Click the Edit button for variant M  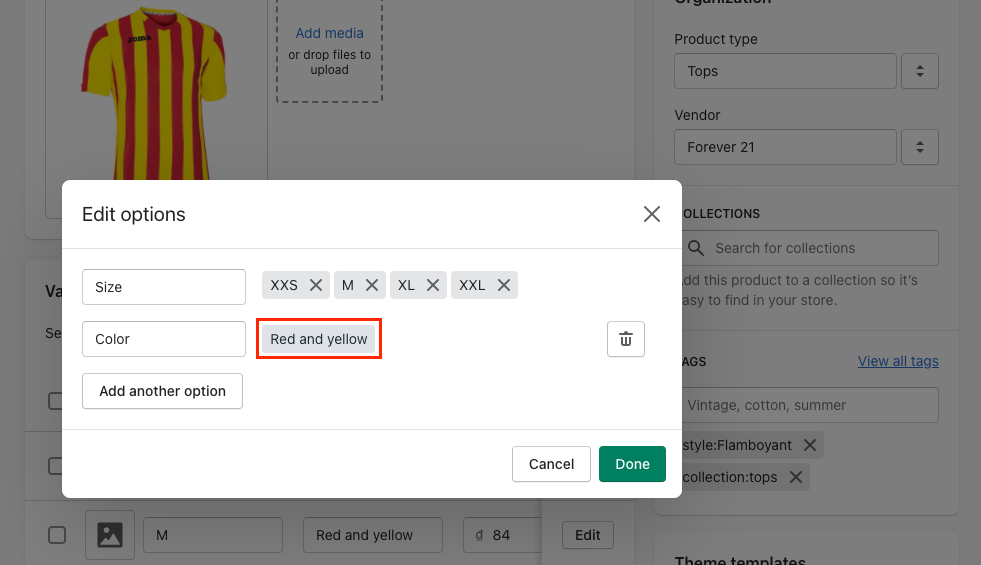coord(587,535)
